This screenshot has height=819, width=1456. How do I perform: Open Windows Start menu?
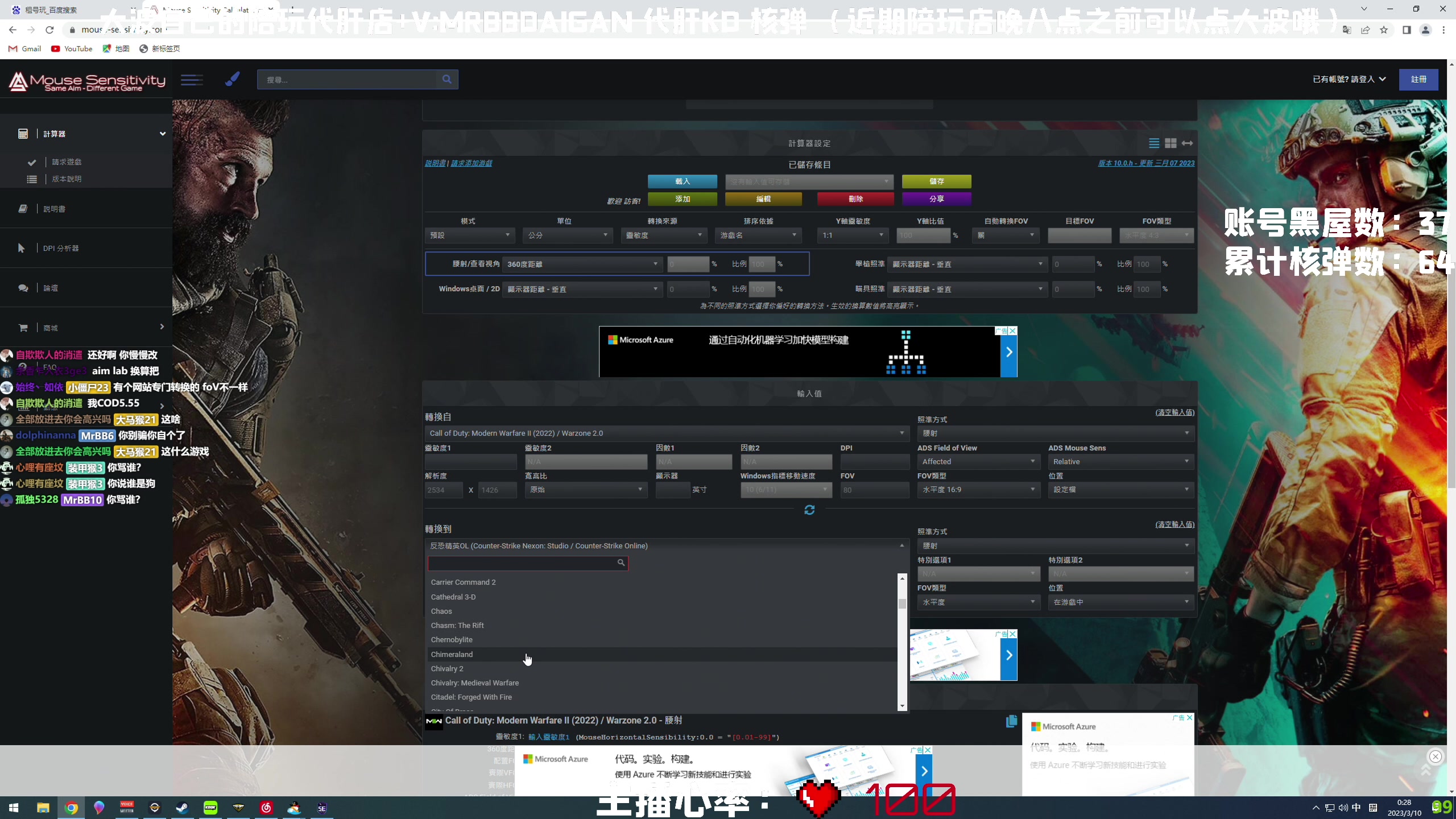(x=14, y=808)
